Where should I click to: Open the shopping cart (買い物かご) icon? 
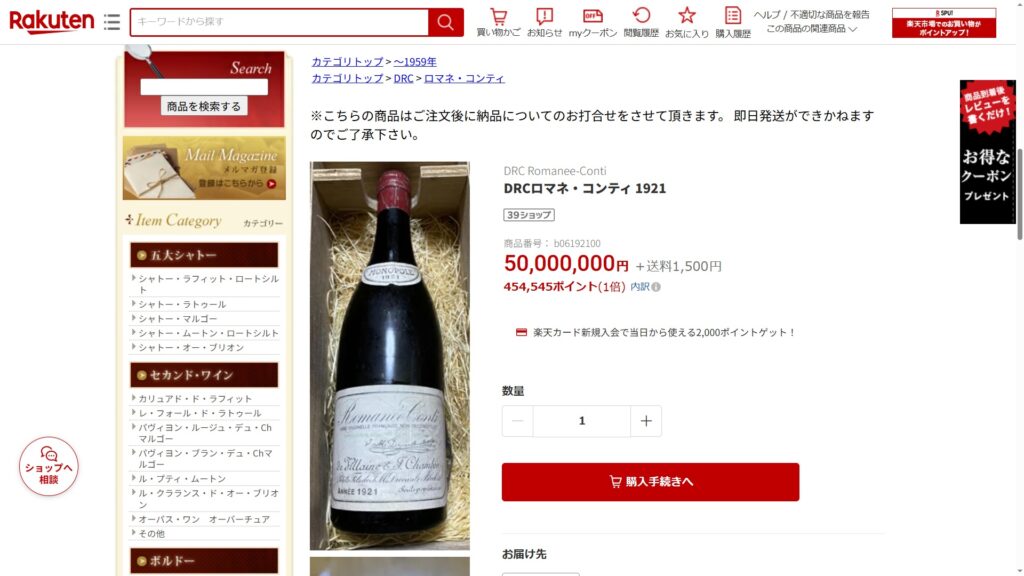pyautogui.click(x=498, y=22)
